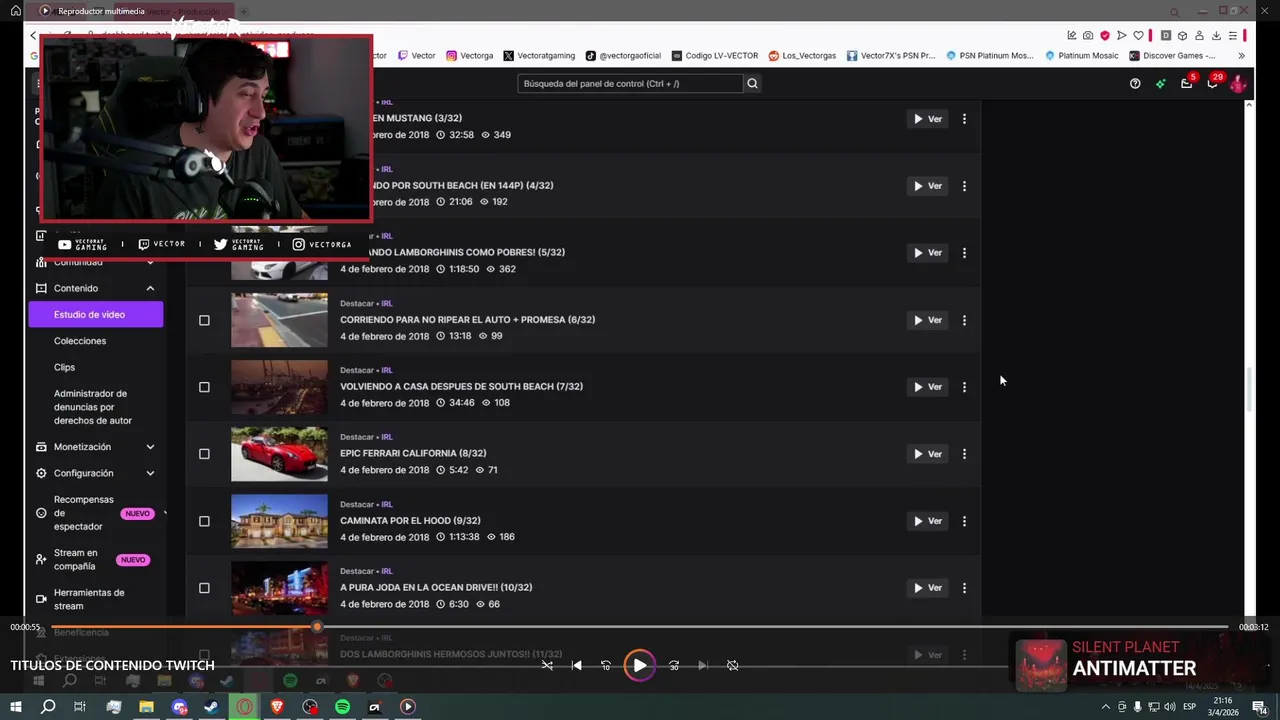Open Steam from the taskbar
Image resolution: width=1280 pixels, height=720 pixels.
click(x=212, y=707)
